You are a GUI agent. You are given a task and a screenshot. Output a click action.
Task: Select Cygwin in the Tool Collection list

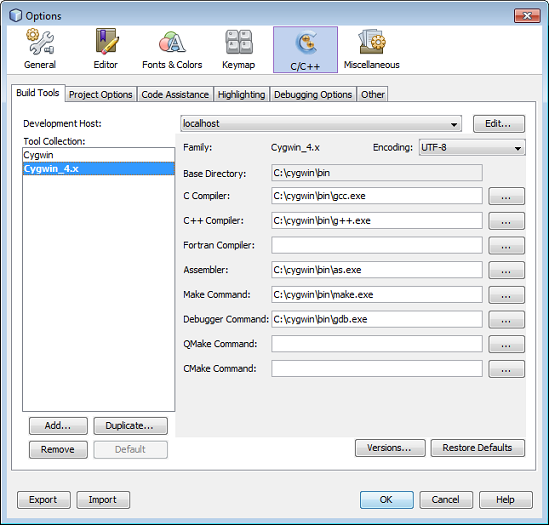pos(98,155)
